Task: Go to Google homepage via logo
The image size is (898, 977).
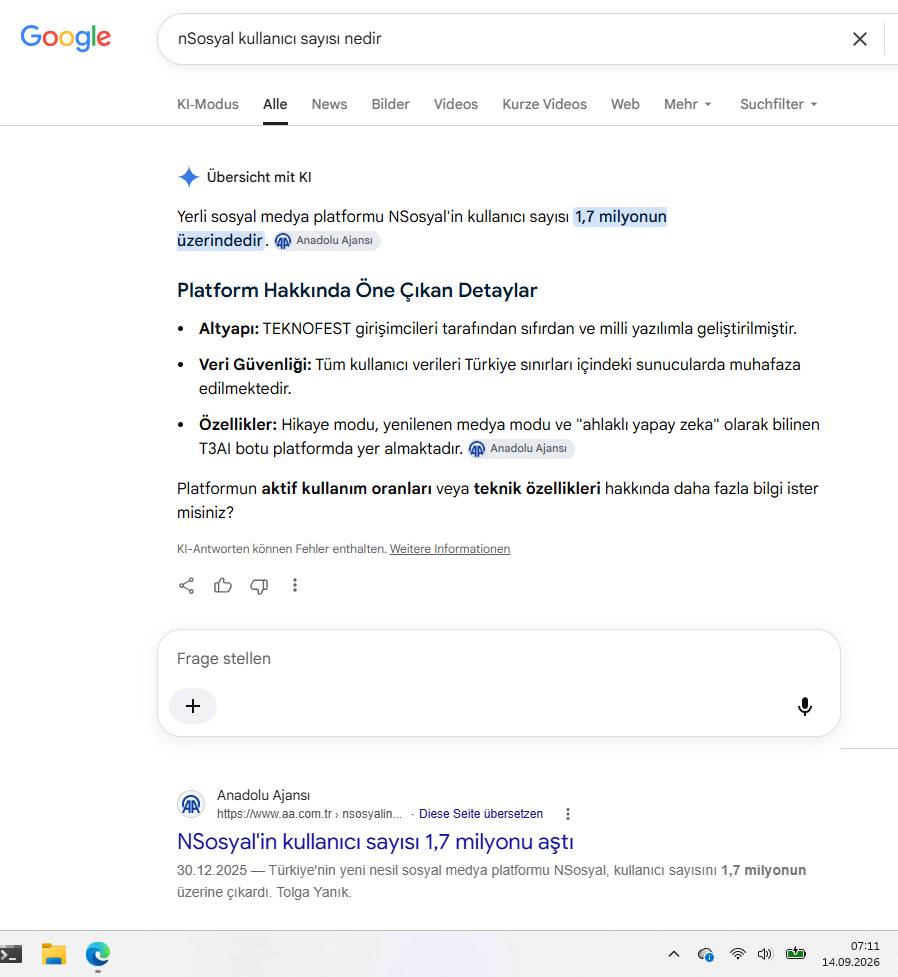Action: 66,38
